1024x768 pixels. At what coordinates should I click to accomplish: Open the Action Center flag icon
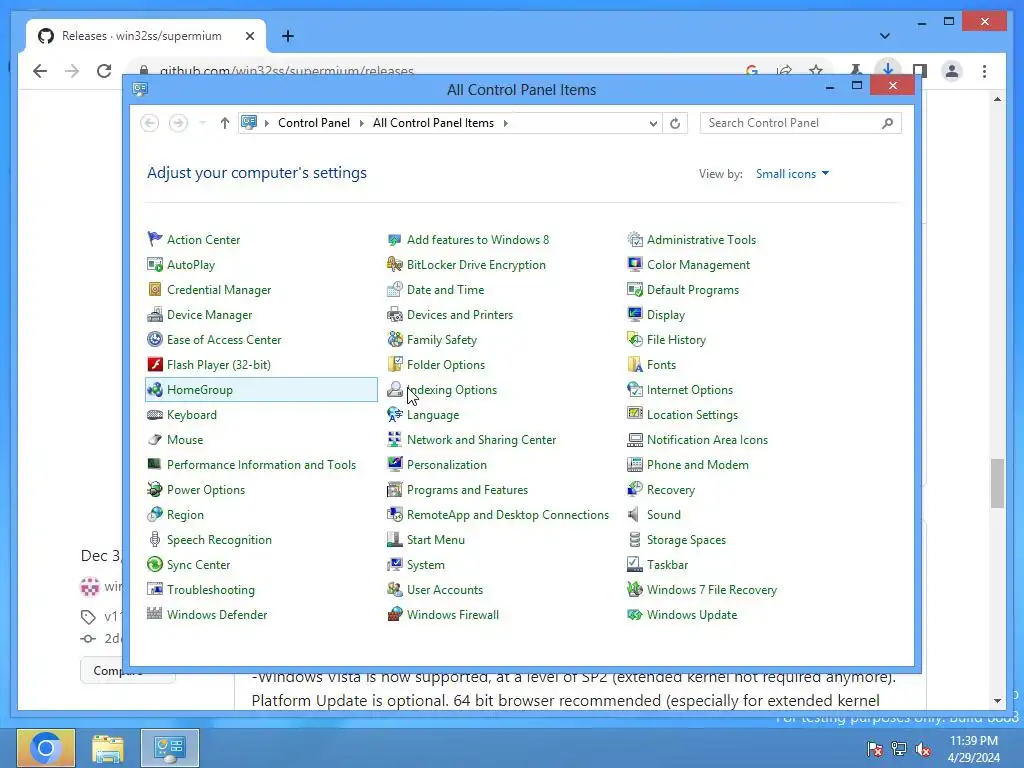point(155,240)
